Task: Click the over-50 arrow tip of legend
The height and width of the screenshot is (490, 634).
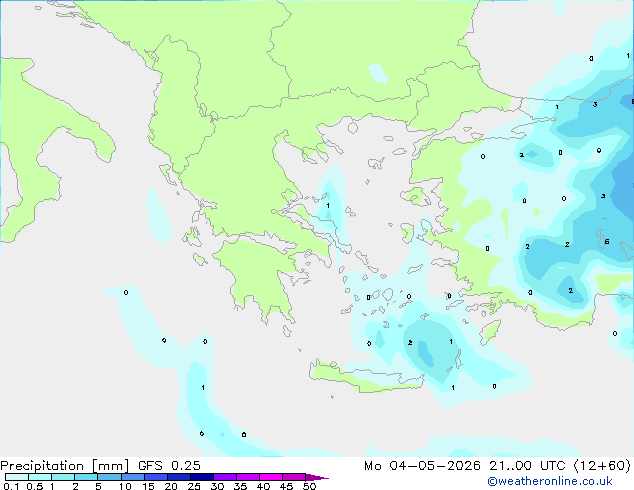Action: (317, 477)
